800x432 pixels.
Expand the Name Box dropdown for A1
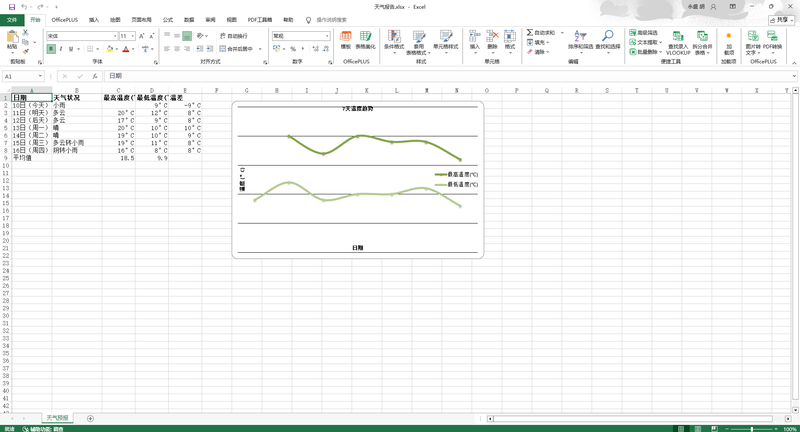[x=40, y=76]
